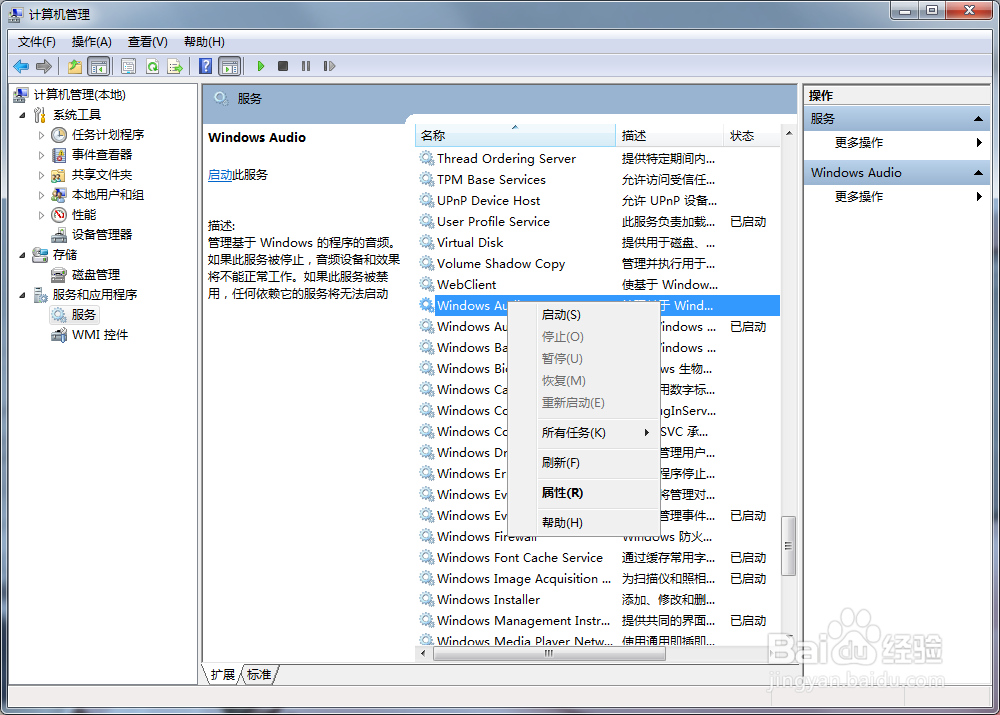Toggle show/hide action pane button
This screenshot has width=1000, height=715.
pyautogui.click(x=230, y=66)
